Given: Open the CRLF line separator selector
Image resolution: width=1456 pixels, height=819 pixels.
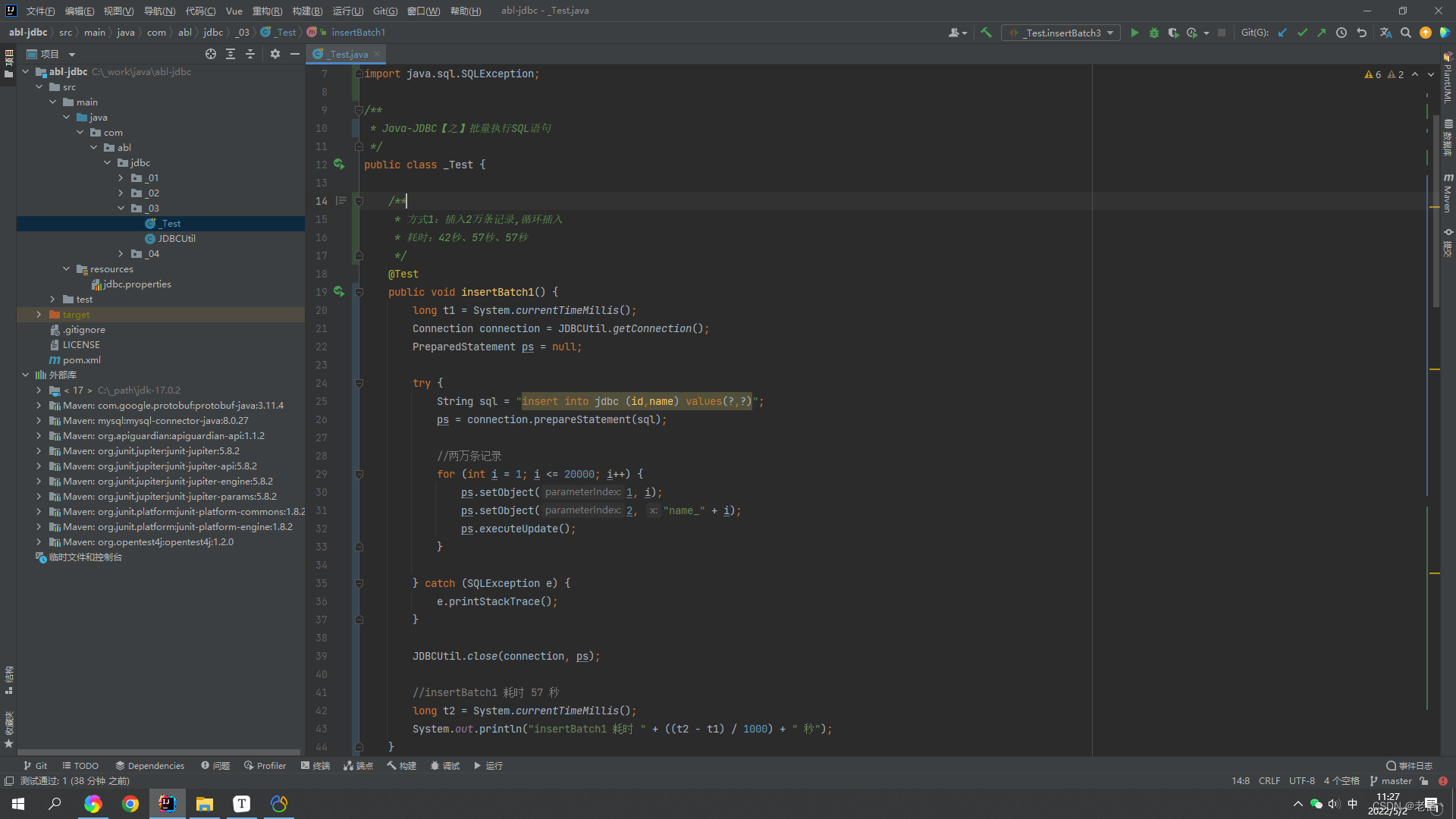Looking at the screenshot, I should point(1269,781).
